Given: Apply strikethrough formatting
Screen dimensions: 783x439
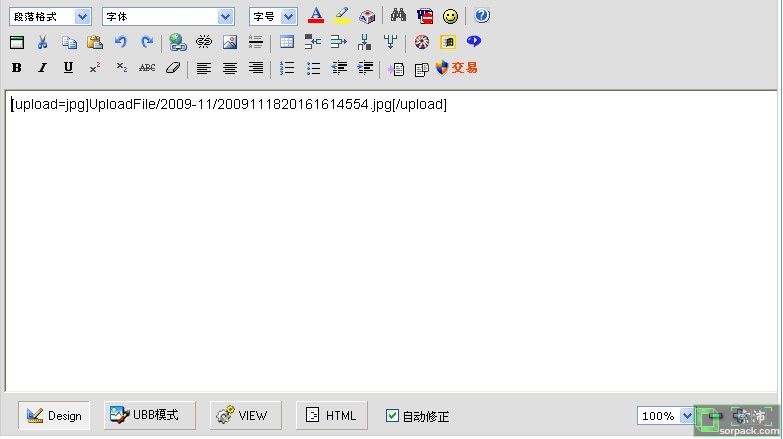Looking at the screenshot, I should (x=147, y=68).
